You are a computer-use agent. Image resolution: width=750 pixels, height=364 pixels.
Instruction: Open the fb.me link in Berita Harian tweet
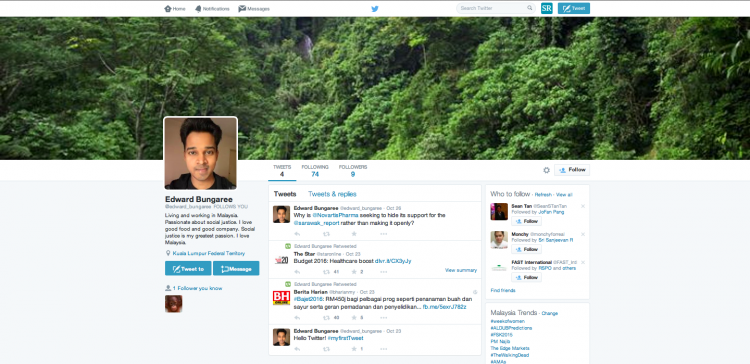(x=444, y=307)
